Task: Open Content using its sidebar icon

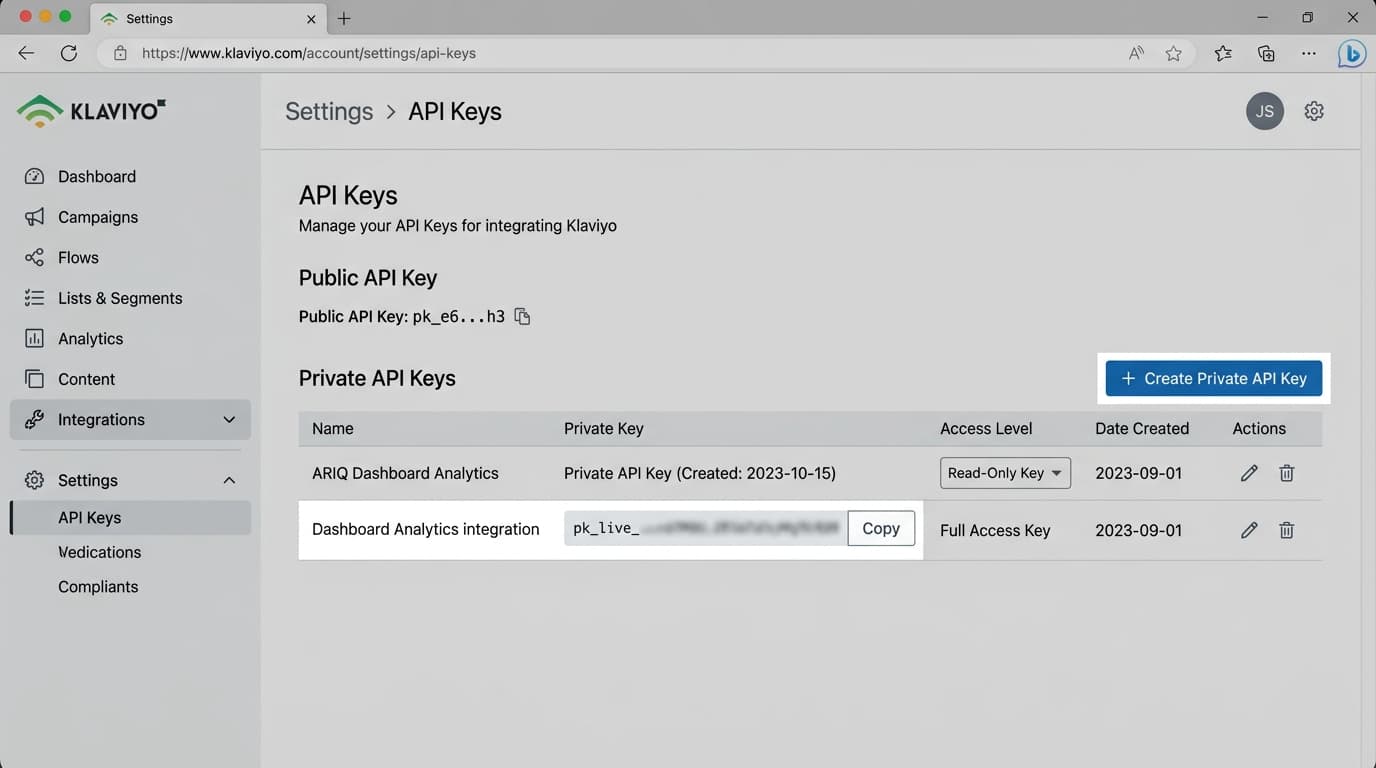Action: tap(34, 379)
